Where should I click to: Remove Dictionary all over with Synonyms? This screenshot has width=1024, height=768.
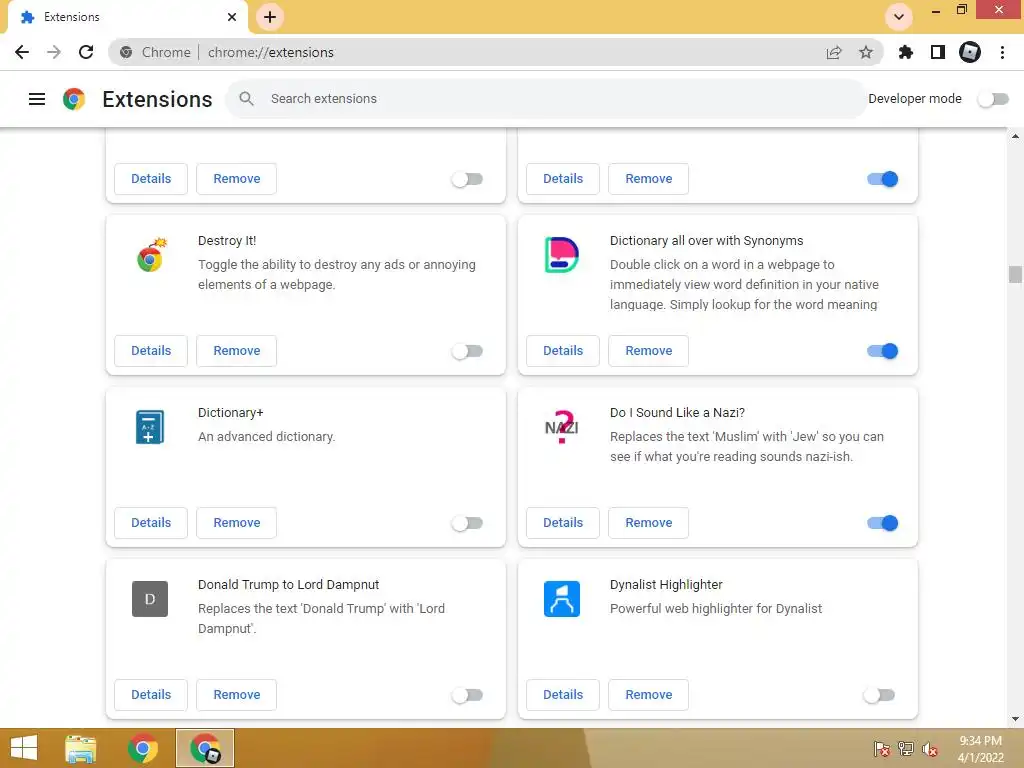pos(648,351)
